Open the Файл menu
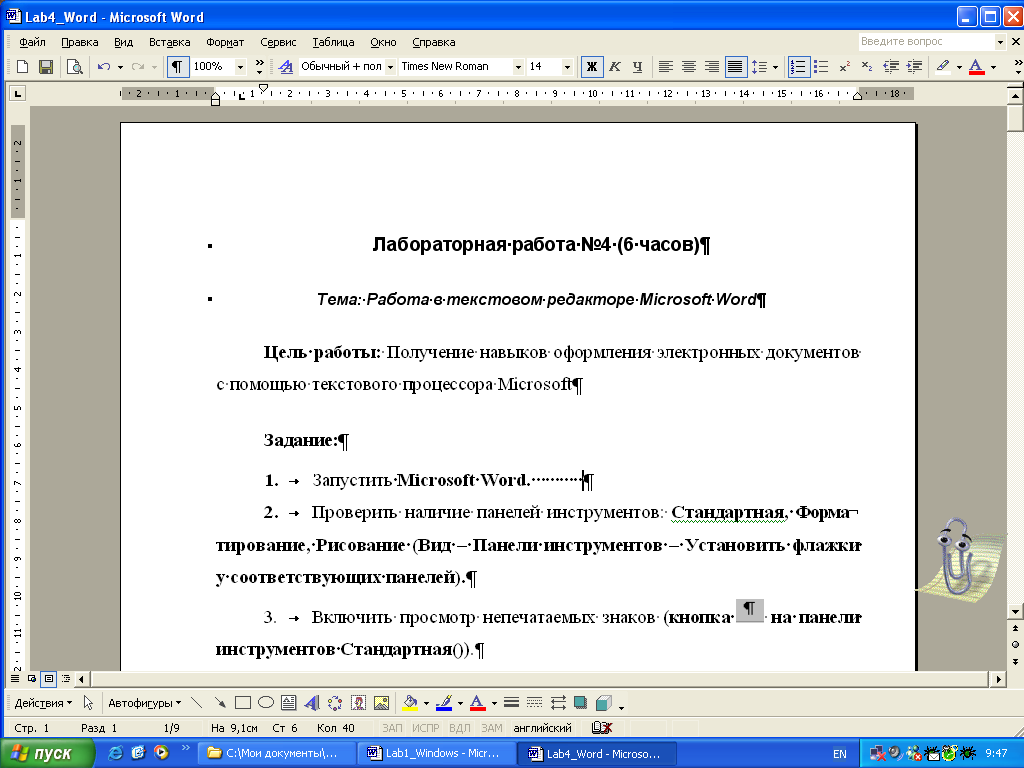 click(32, 42)
